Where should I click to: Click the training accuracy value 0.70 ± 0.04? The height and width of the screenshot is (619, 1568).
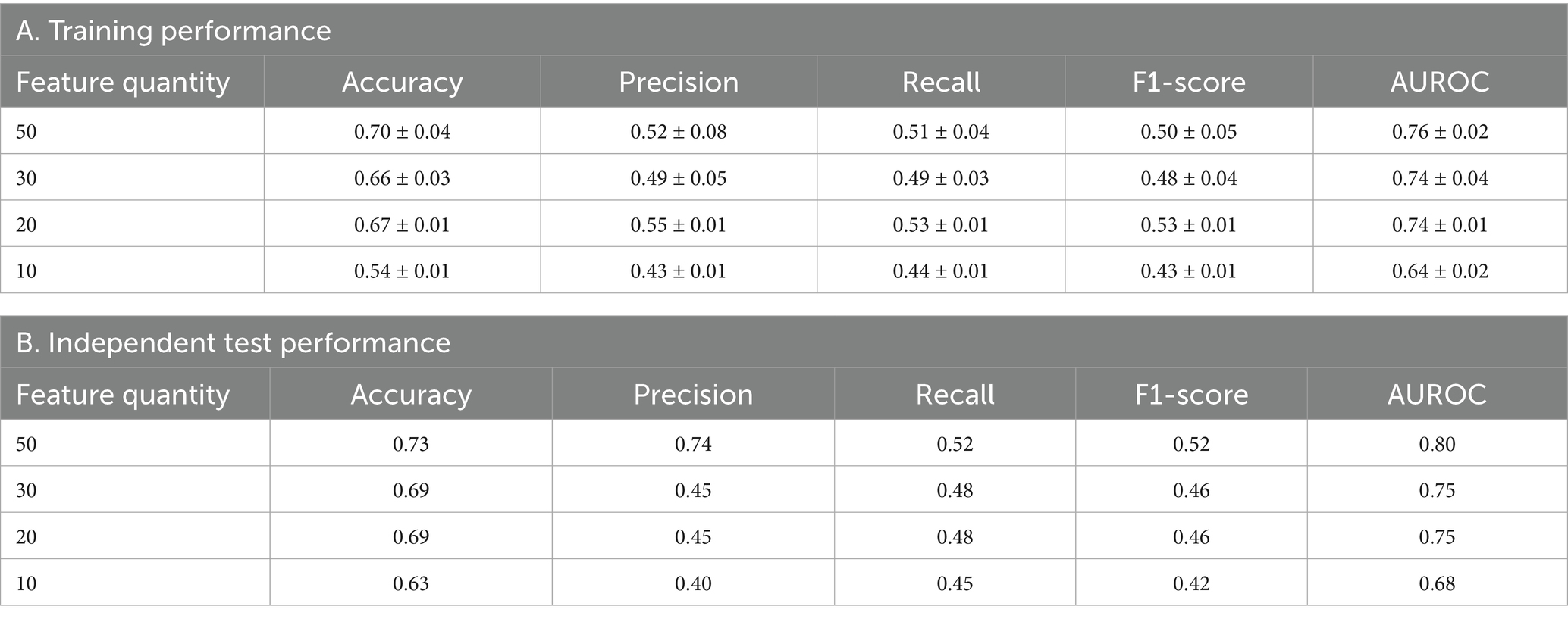click(x=402, y=132)
